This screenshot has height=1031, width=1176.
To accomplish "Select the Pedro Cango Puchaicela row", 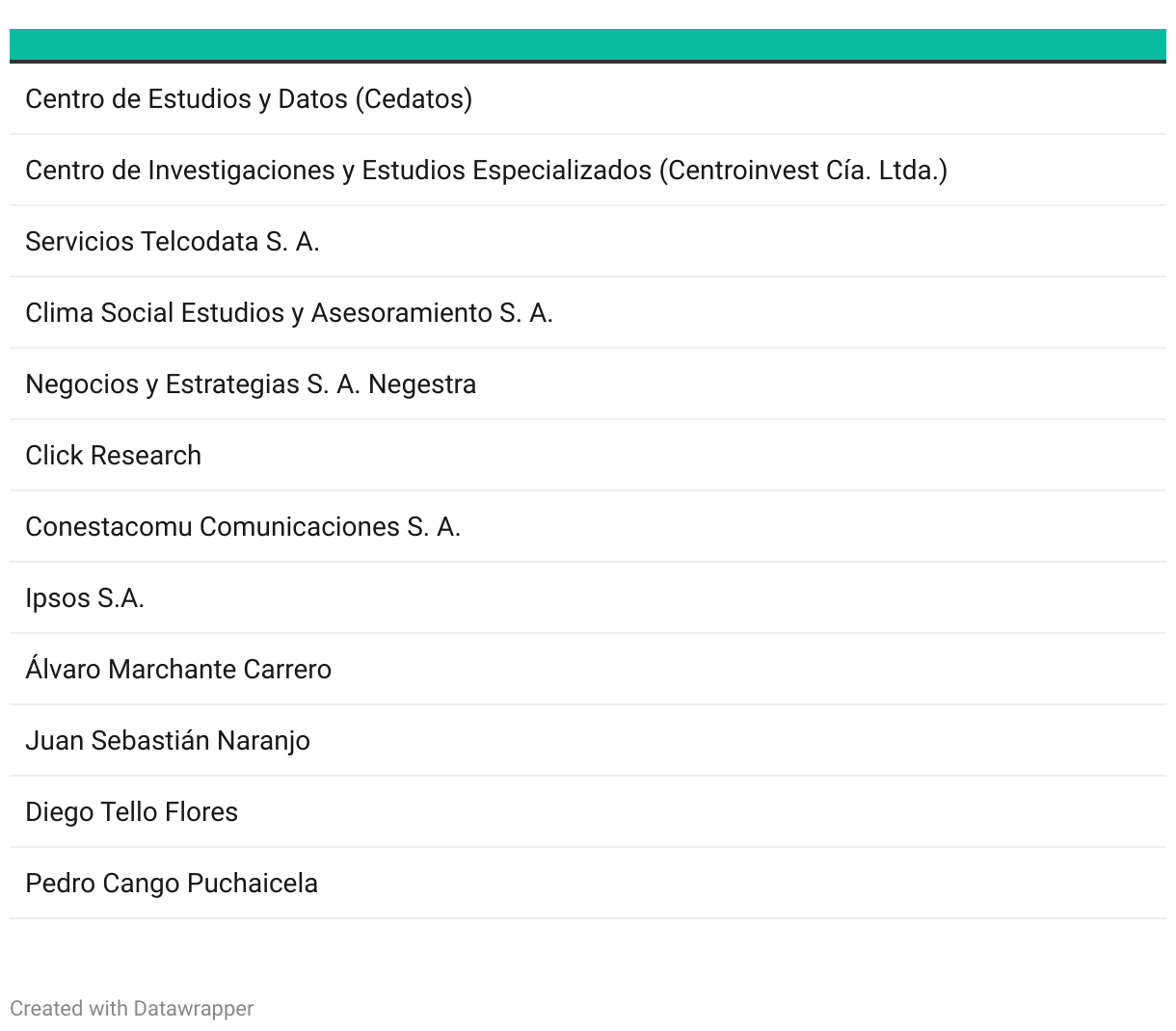I will pos(171,884).
